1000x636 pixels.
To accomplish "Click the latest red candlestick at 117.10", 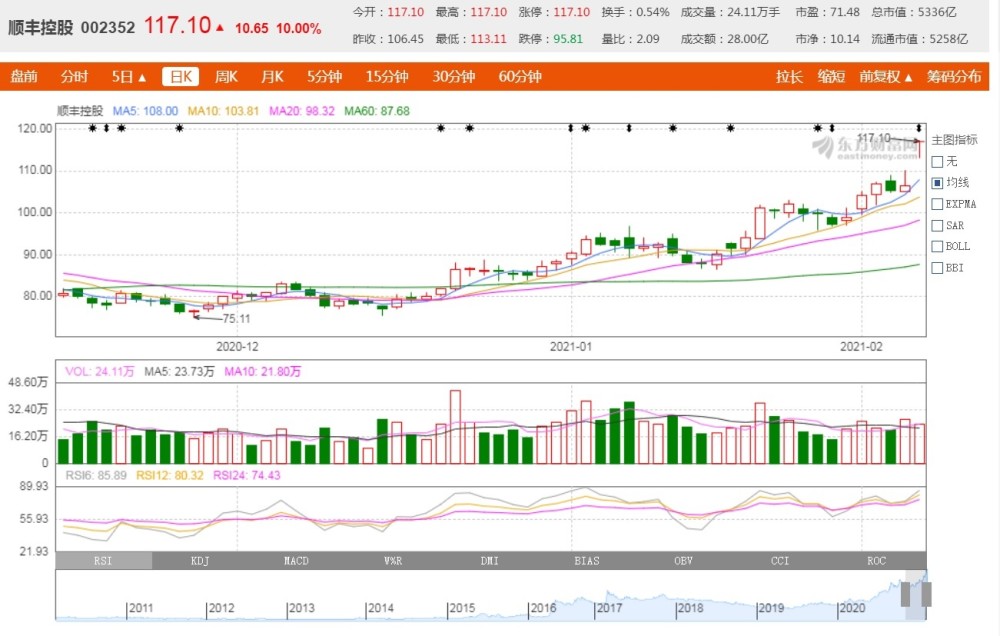I will (x=919, y=148).
